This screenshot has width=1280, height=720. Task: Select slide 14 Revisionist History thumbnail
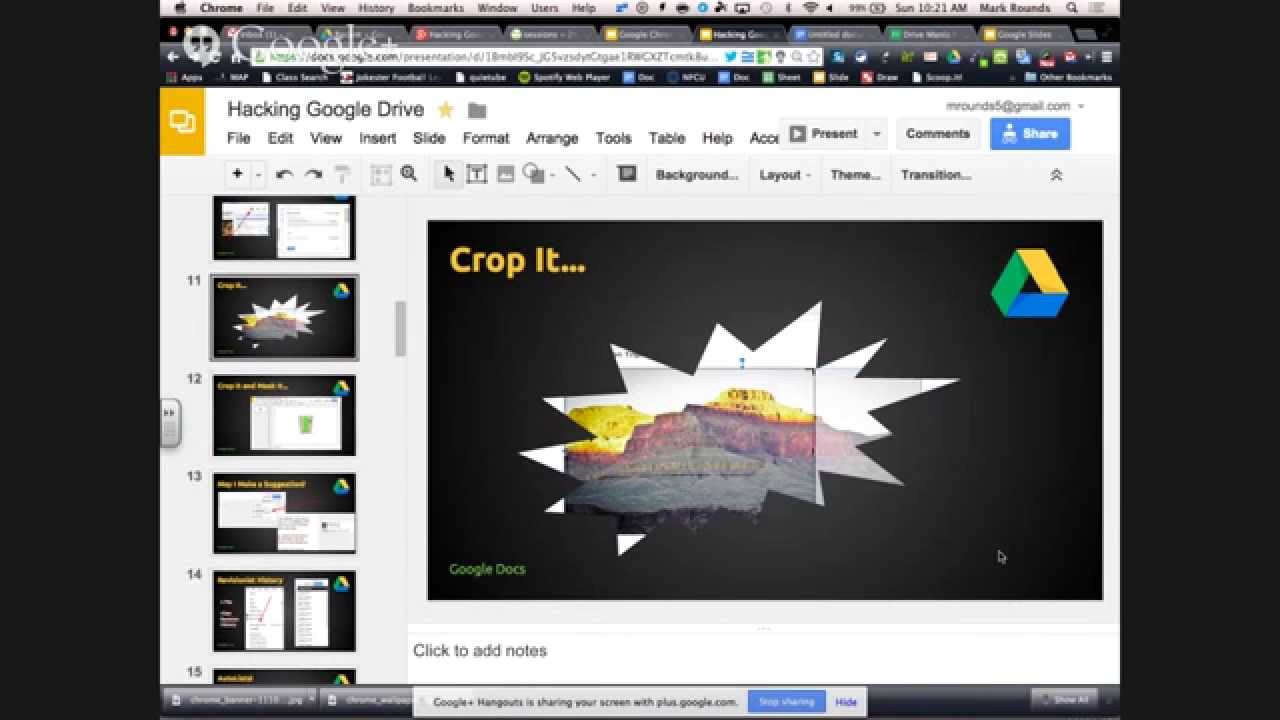coord(284,611)
